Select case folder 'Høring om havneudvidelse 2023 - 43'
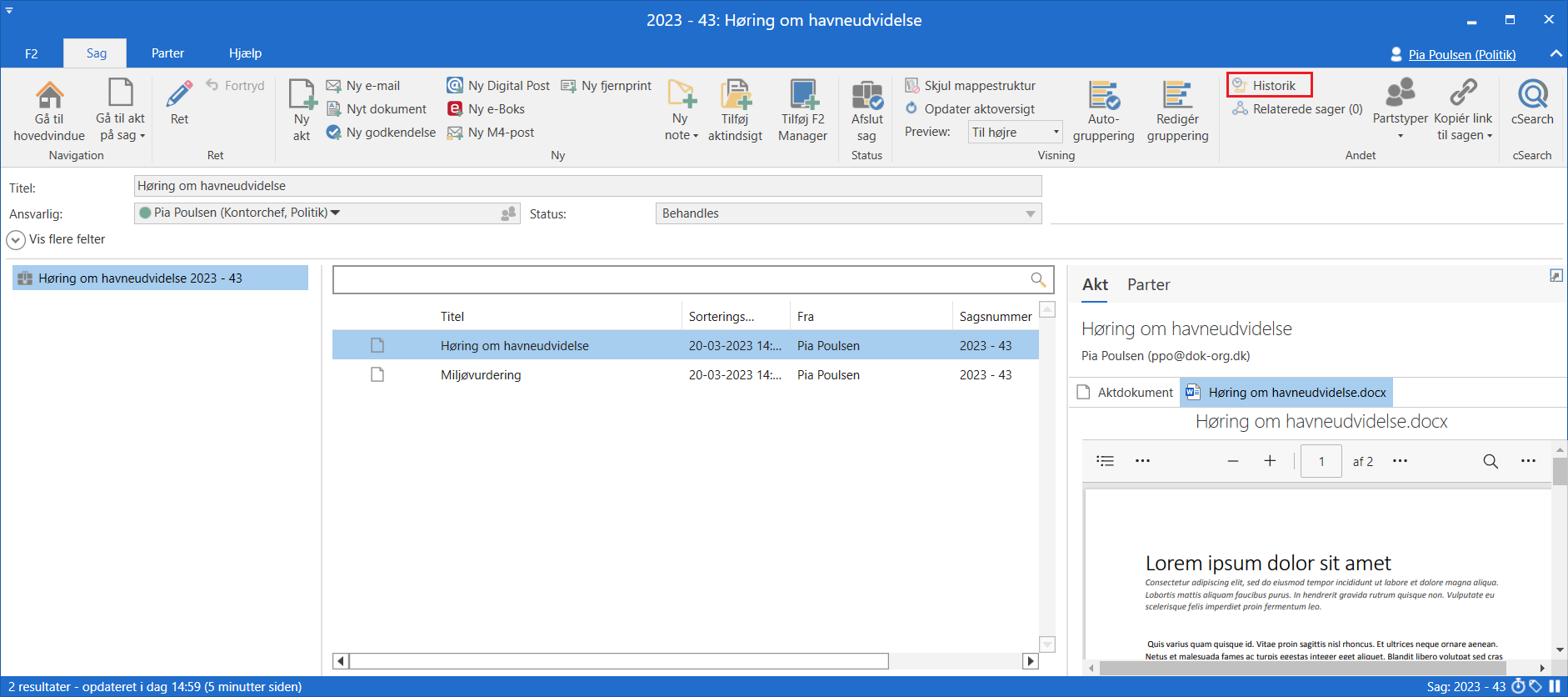1568x697 pixels. point(160,278)
